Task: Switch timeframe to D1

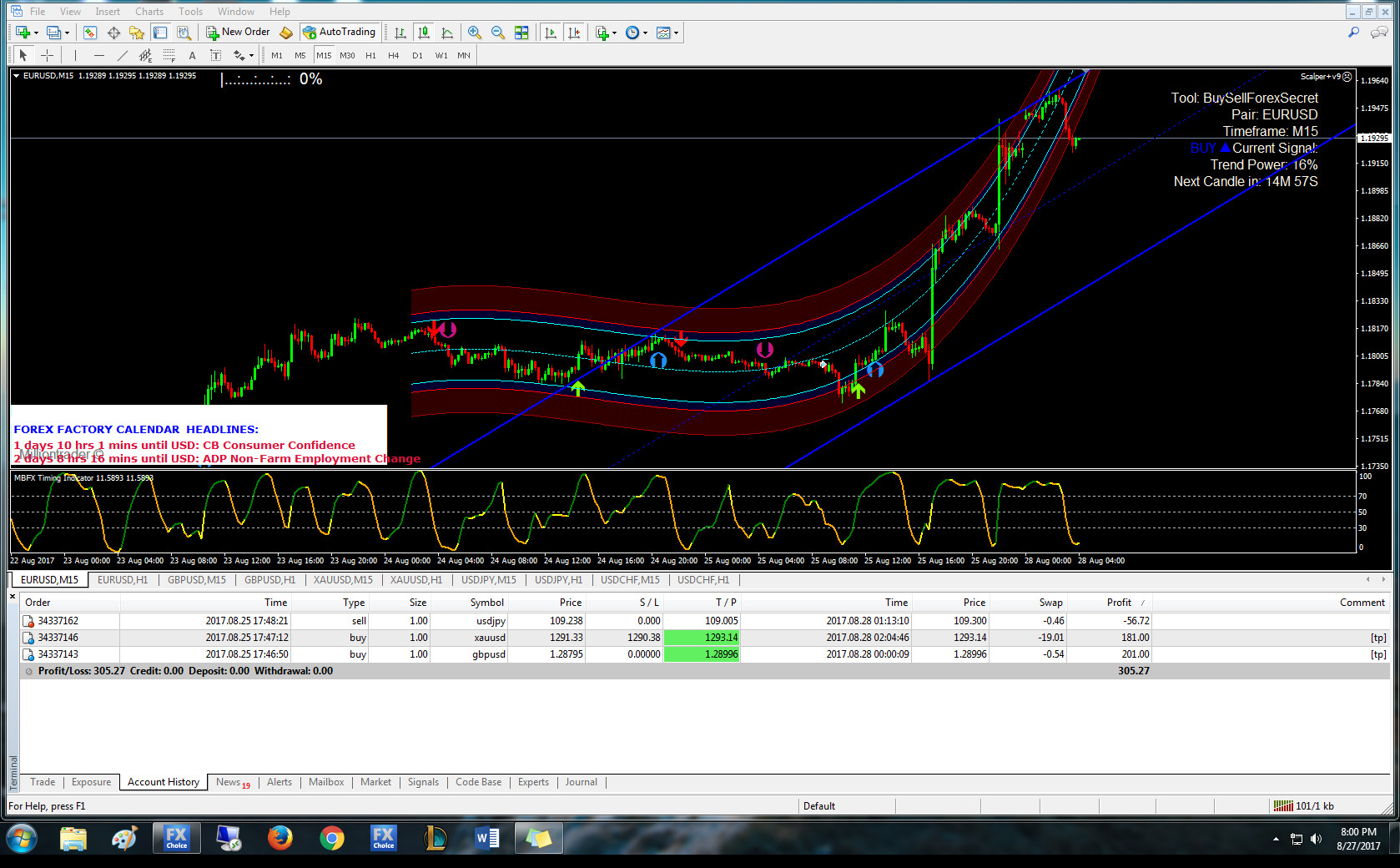Action: coord(417,55)
